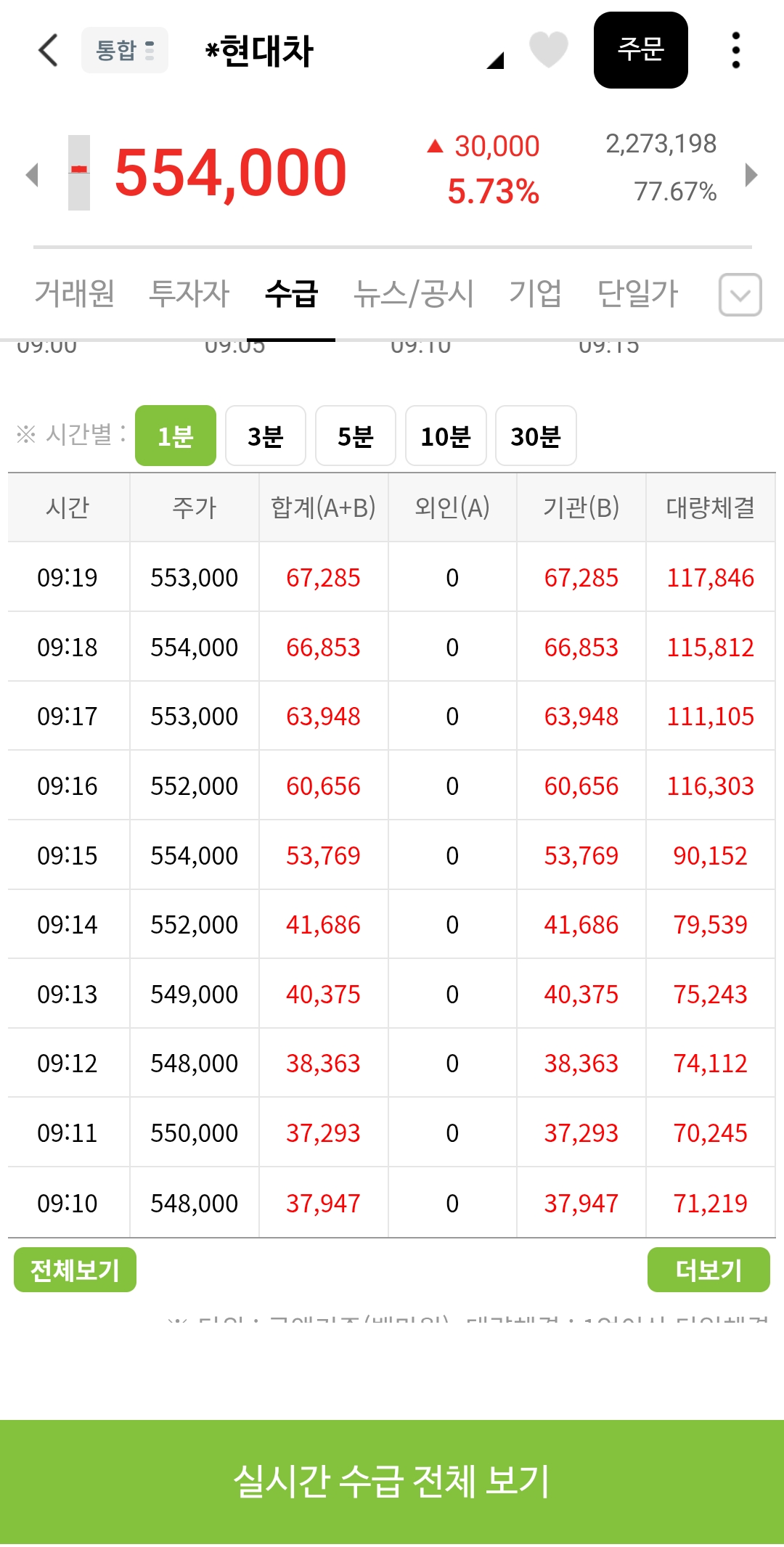
Task: Tap the 더보기 button
Action: [x=709, y=1270]
